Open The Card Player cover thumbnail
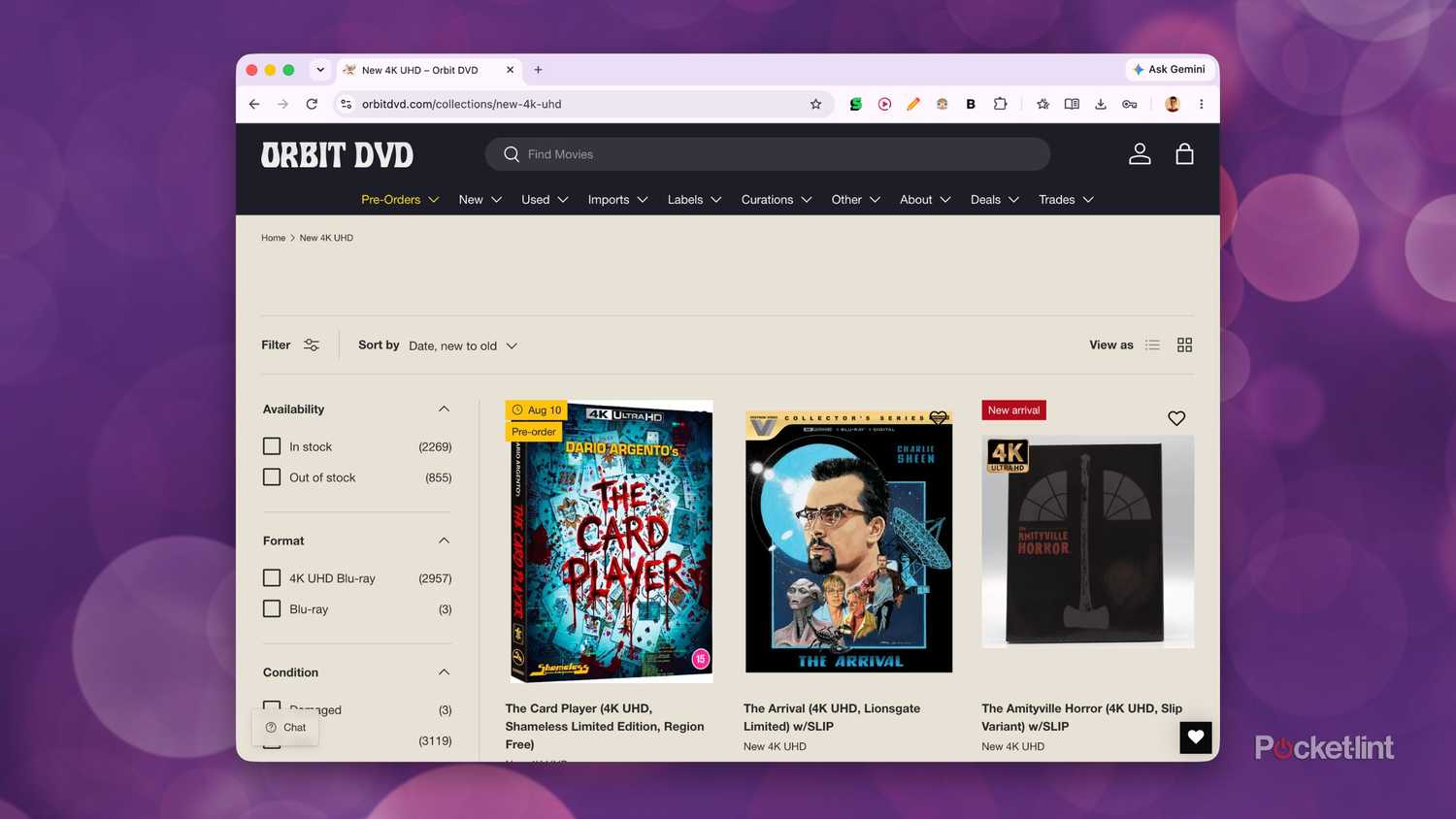 tap(610, 541)
